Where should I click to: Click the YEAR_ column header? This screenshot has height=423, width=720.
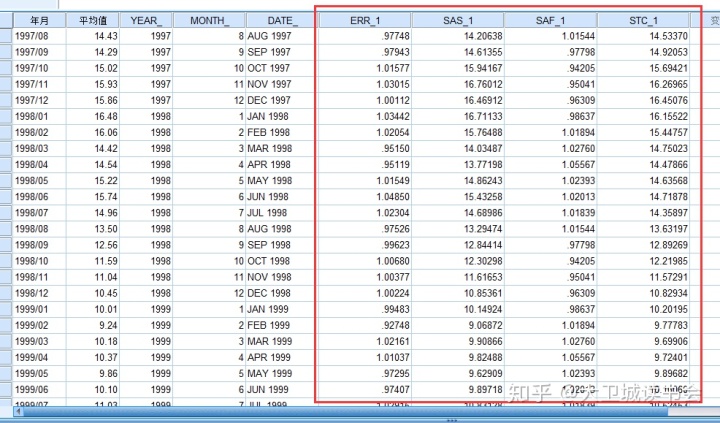coord(146,21)
